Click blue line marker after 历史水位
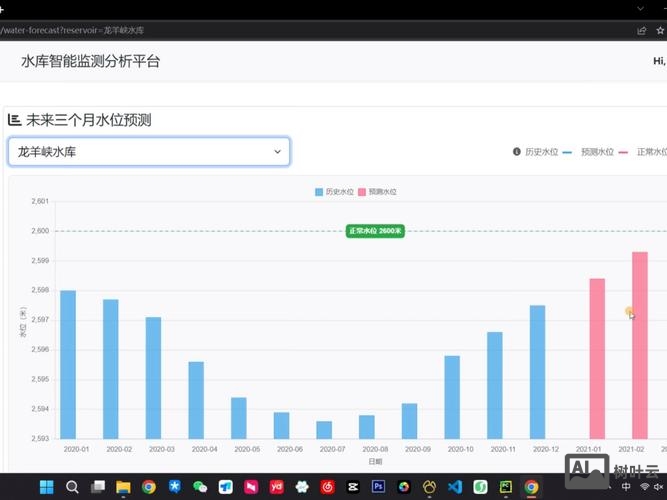Screen dimensions: 667x500 coord(567,152)
